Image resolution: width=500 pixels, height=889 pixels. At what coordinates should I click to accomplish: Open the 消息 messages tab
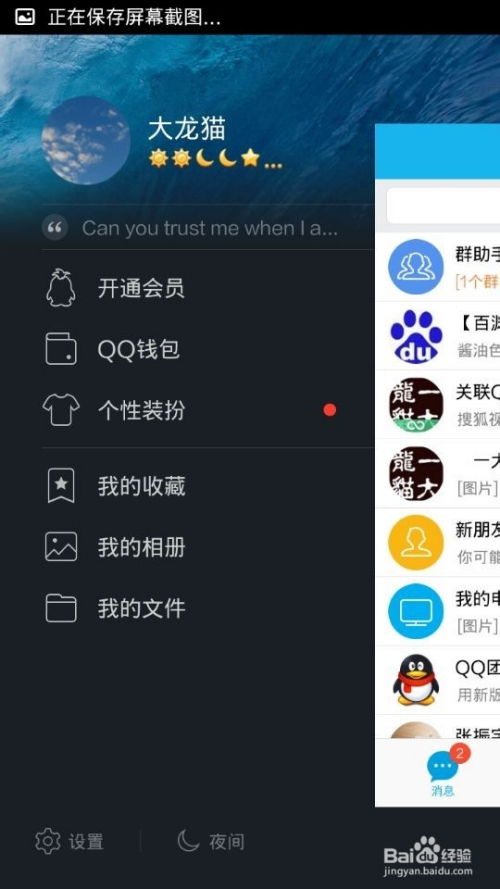pyautogui.click(x=443, y=772)
